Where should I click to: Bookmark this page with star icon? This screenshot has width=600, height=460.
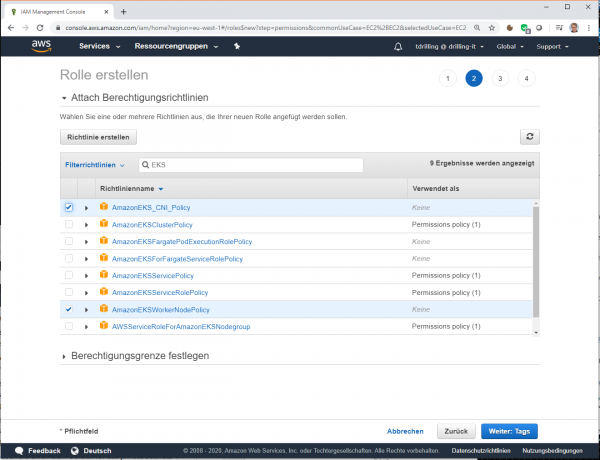click(492, 28)
